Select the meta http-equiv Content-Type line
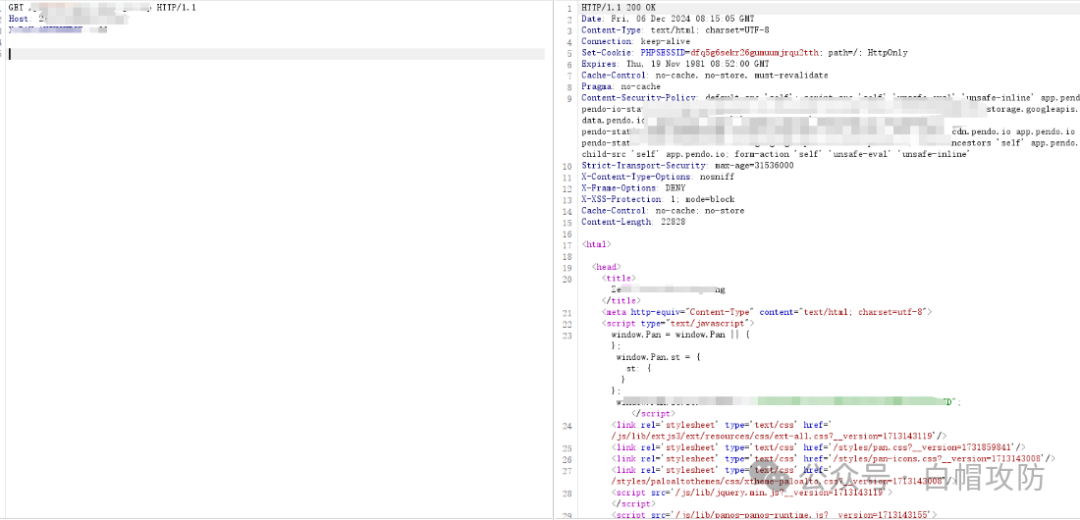Screen dimensions: 1080x520 767,312
